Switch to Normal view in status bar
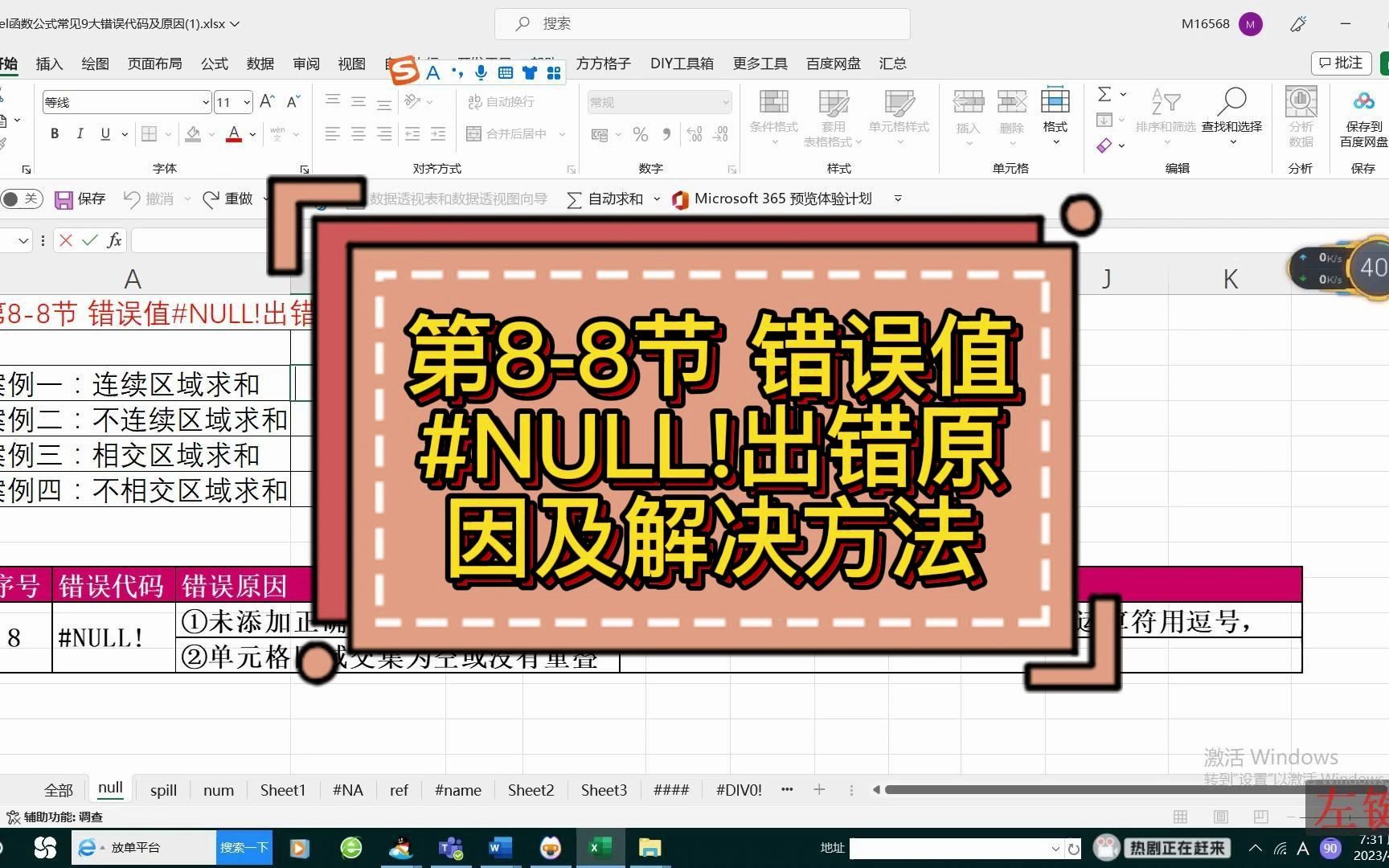 click(x=1180, y=817)
